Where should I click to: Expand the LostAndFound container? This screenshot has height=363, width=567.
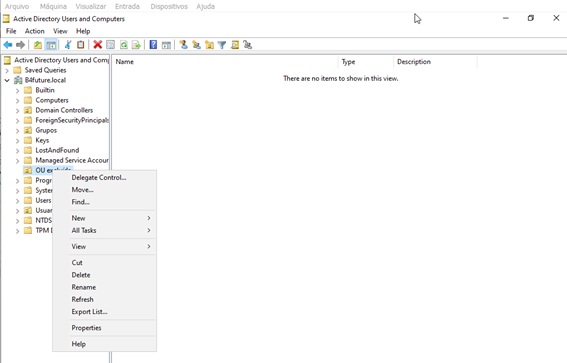click(x=17, y=151)
